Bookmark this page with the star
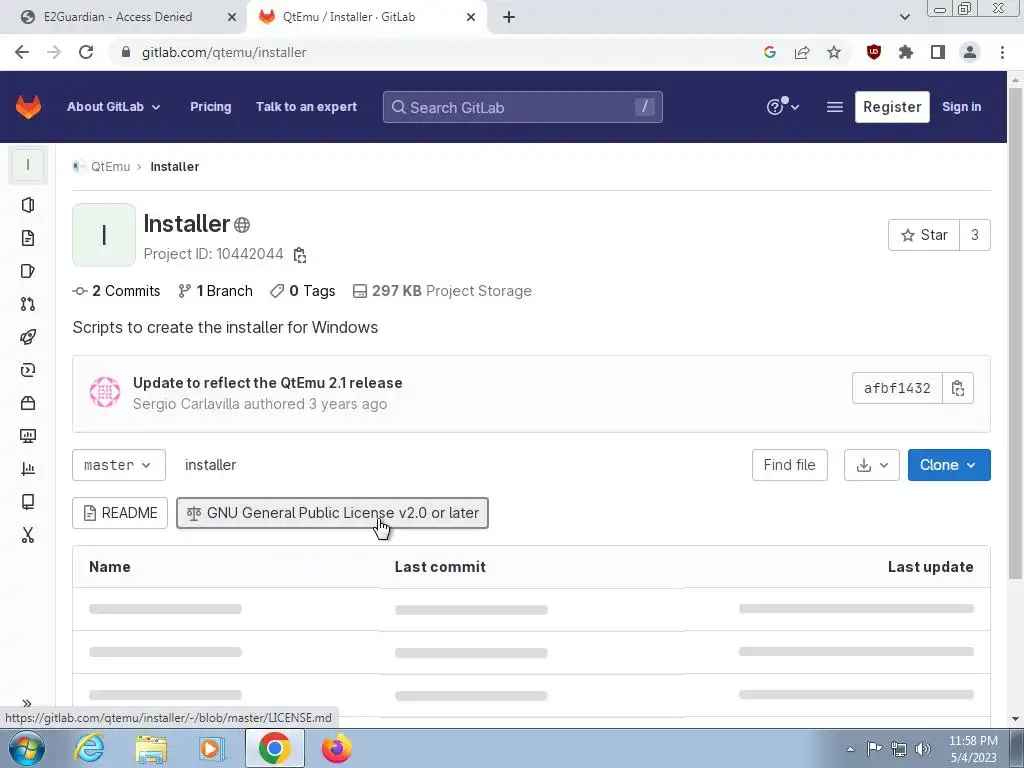This screenshot has width=1024, height=768. (834, 52)
